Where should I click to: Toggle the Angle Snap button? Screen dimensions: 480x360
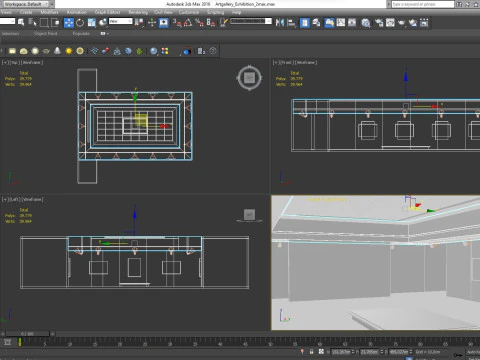click(188, 23)
